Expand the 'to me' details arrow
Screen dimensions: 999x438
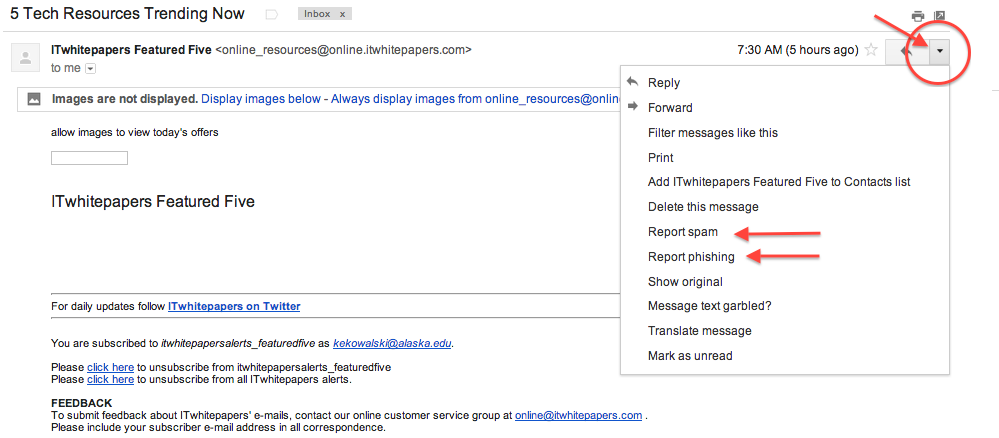click(90, 68)
